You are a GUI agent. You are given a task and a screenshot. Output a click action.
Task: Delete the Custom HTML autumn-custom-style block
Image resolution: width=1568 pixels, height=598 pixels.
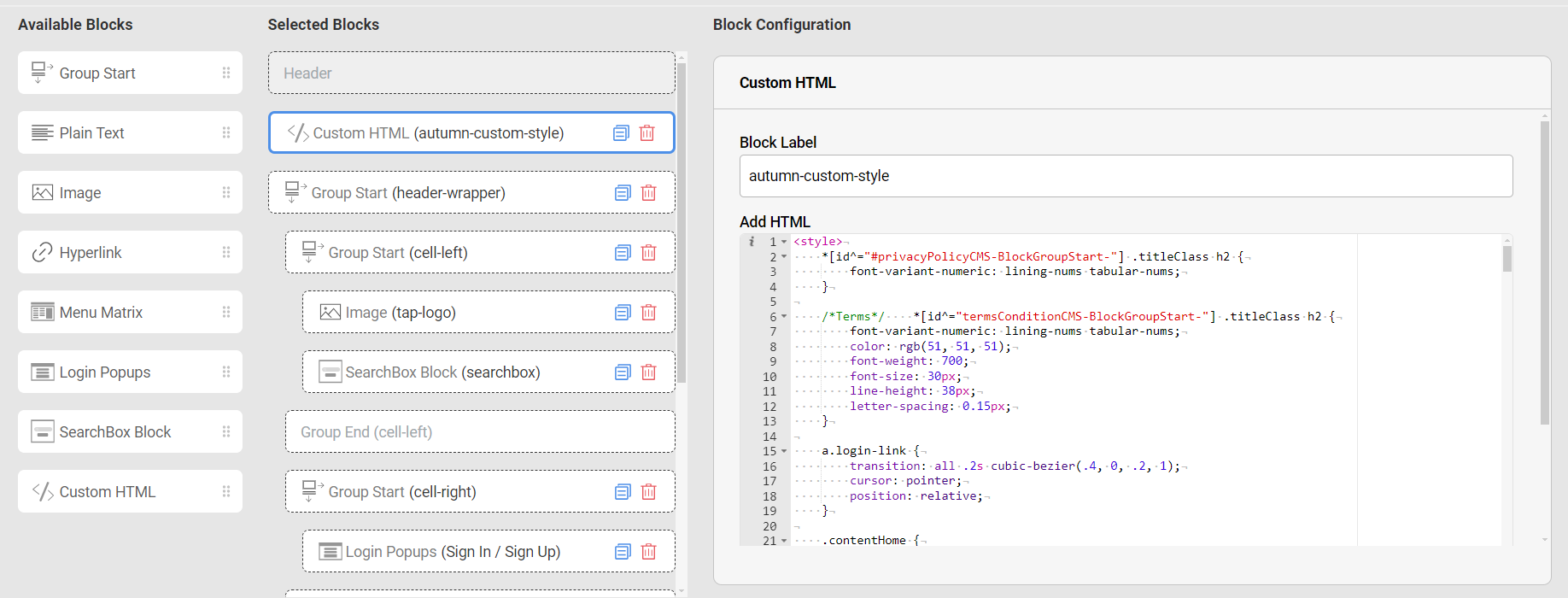647,133
